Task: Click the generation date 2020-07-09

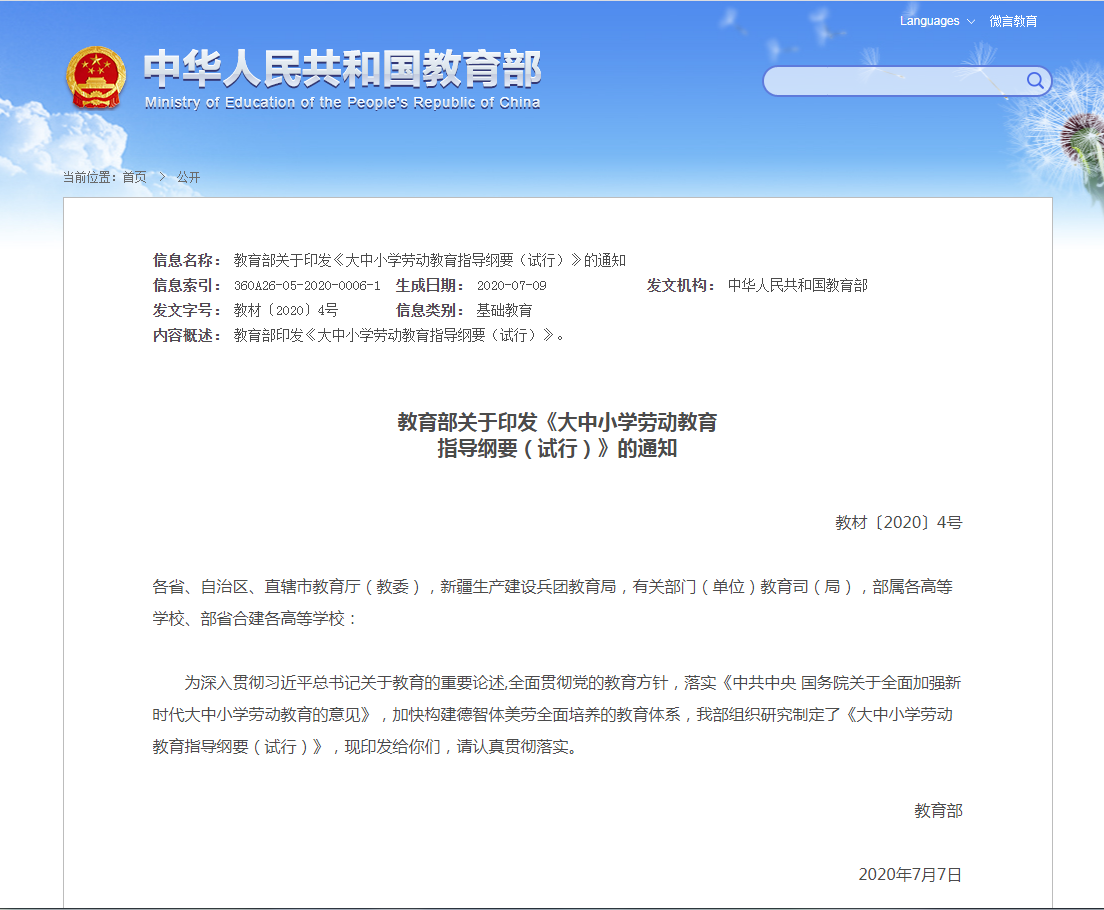Action: 512,285
